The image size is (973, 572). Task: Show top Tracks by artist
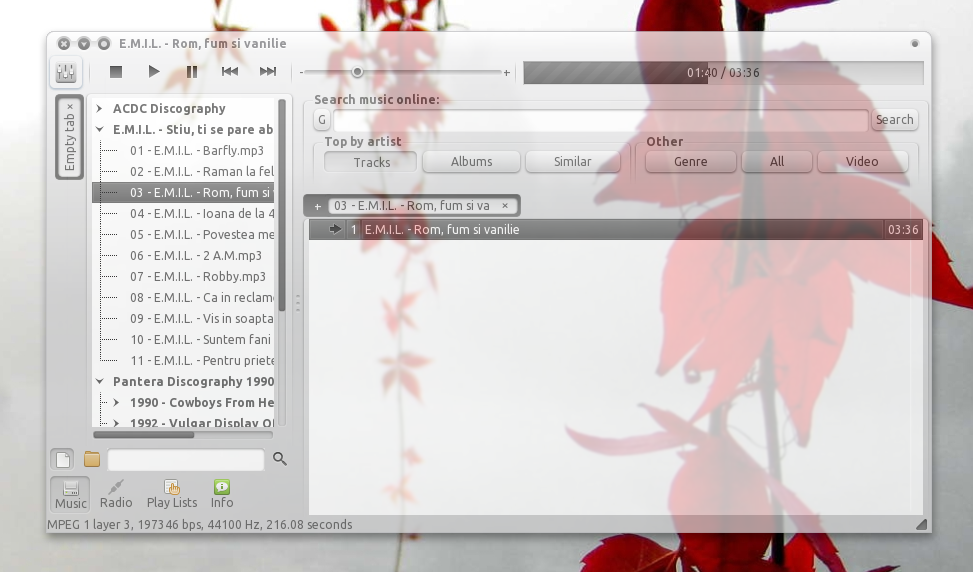371,162
